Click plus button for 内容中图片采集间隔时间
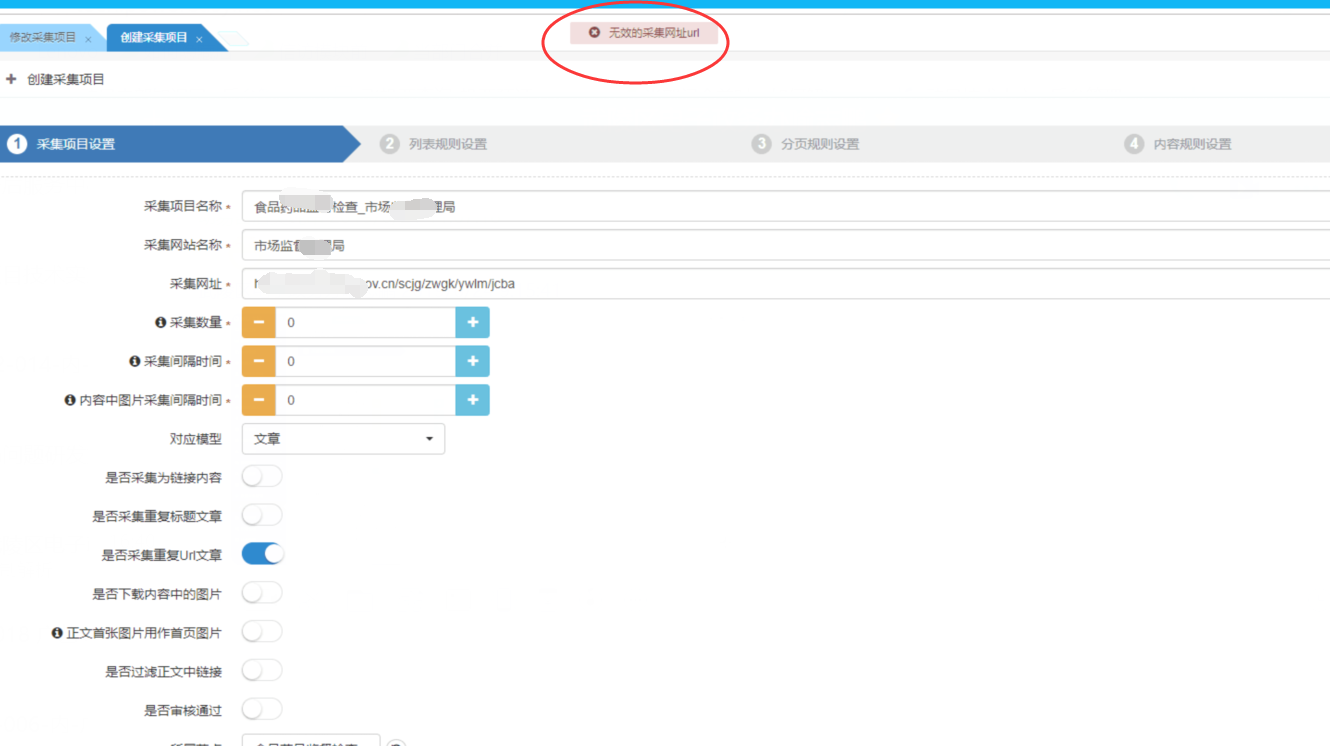The height and width of the screenshot is (746, 1330). click(x=472, y=400)
